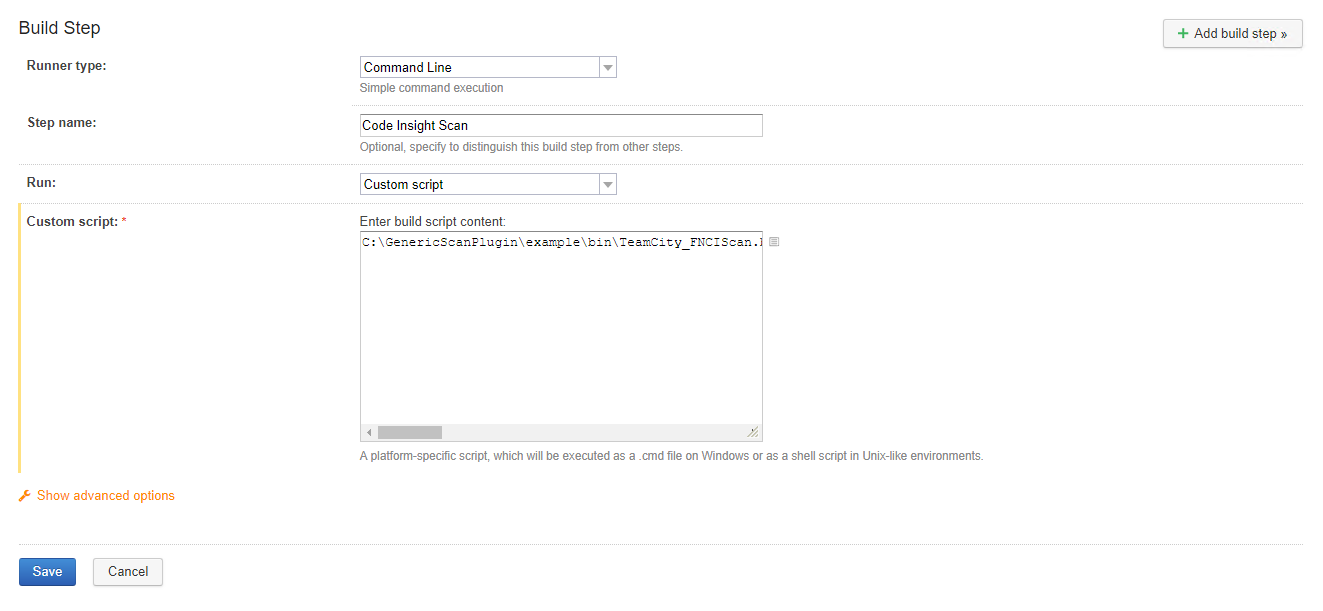The image size is (1323, 611).
Task: Click the horizontal scrollbar thumb in script box
Action: [410, 433]
